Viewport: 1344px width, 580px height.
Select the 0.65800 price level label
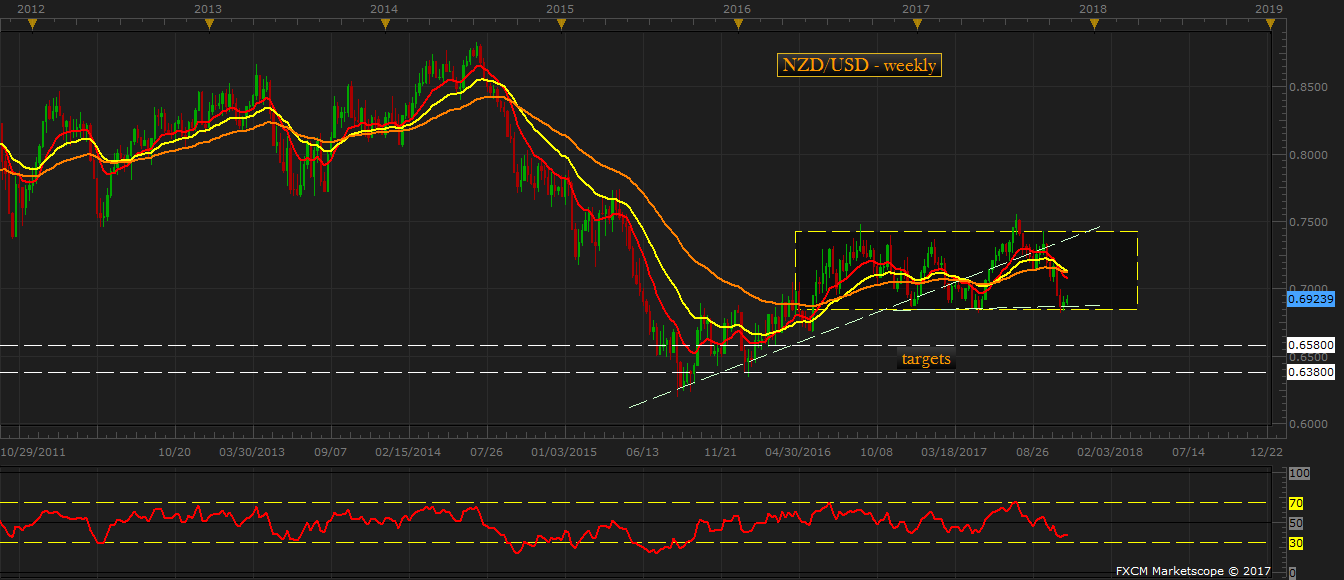(1309, 345)
